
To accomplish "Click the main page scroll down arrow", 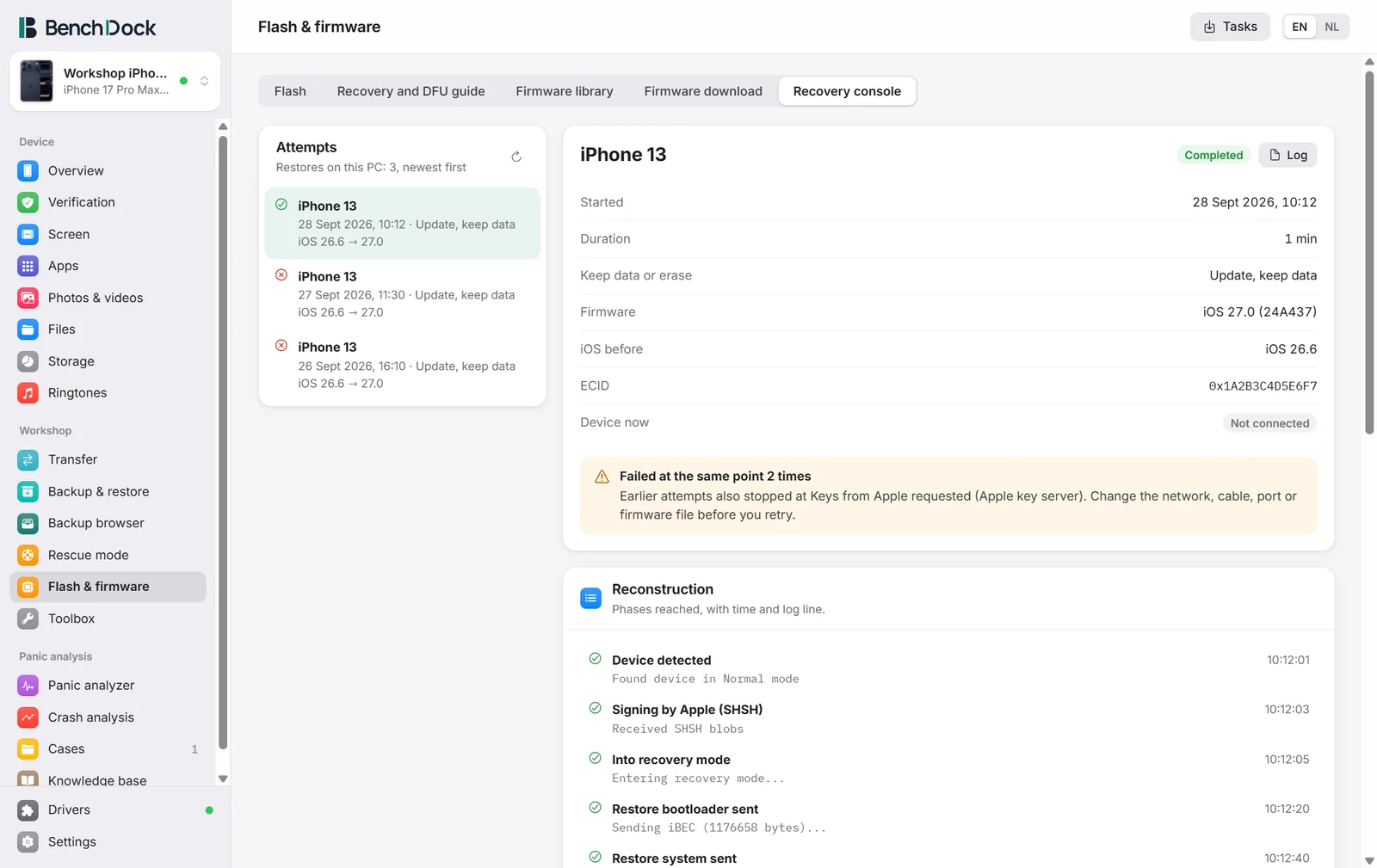I will point(1369,860).
